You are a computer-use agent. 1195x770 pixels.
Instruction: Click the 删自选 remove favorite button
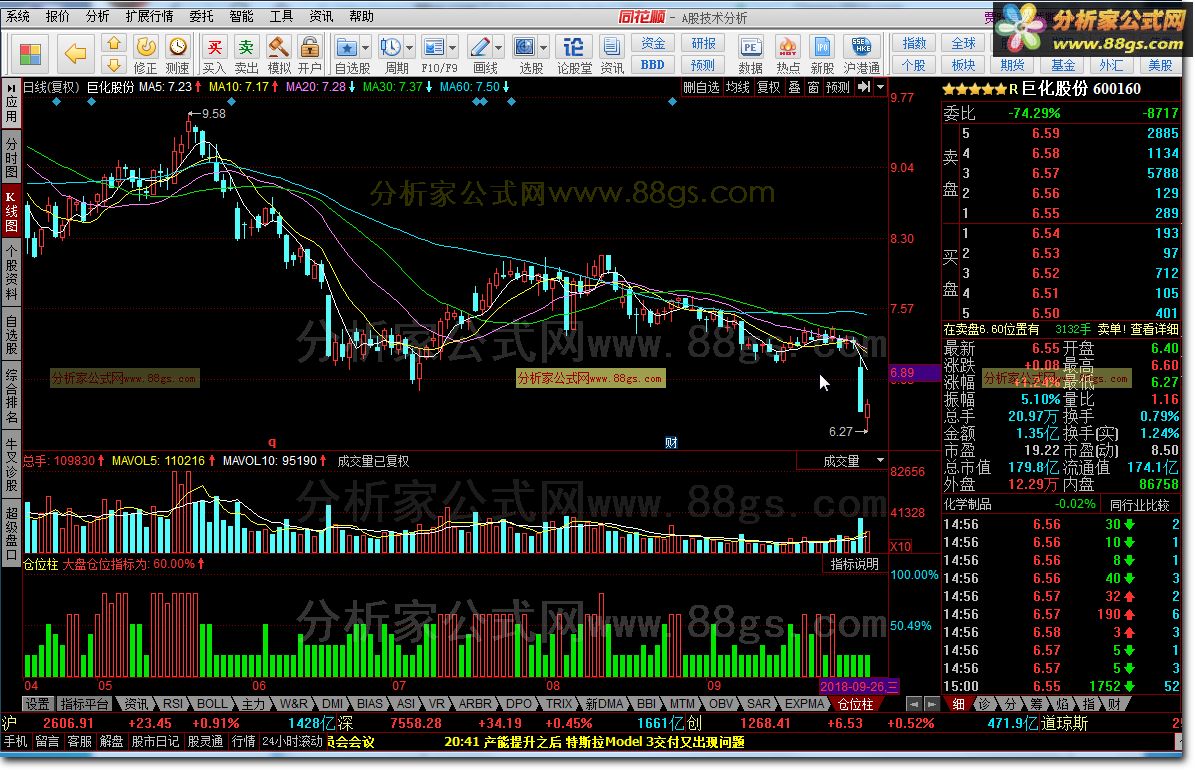tap(700, 87)
